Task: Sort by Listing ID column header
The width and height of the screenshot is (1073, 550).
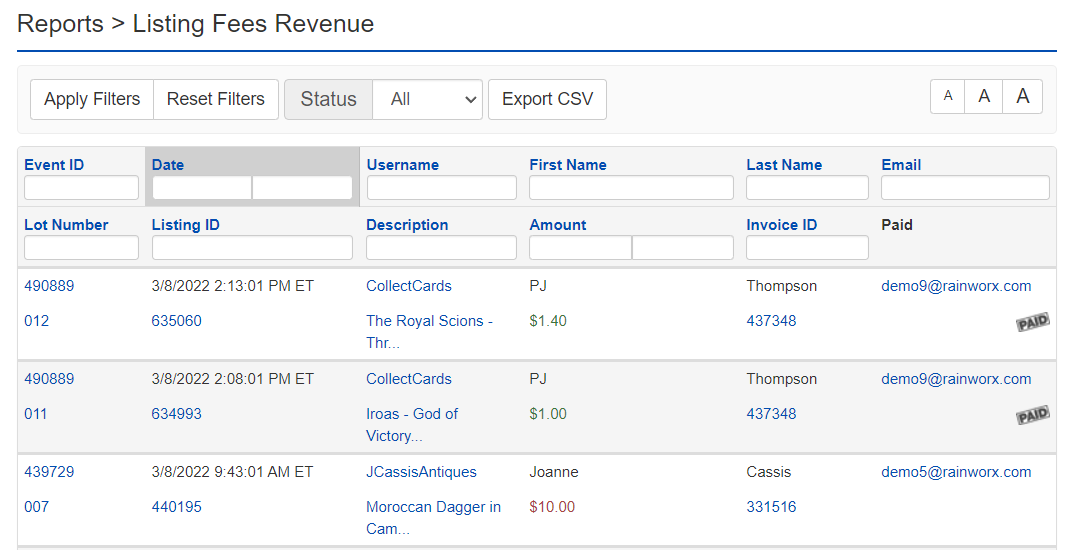Action: pyautogui.click(x=185, y=225)
